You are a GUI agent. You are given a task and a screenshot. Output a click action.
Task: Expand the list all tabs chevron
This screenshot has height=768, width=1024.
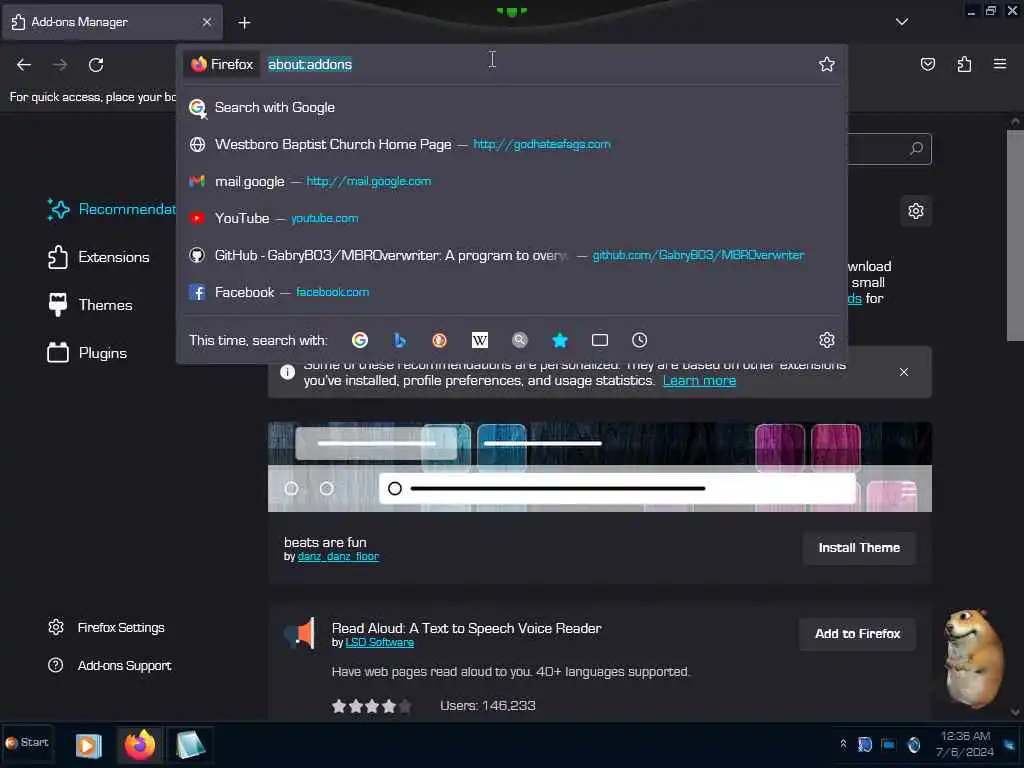point(902,22)
